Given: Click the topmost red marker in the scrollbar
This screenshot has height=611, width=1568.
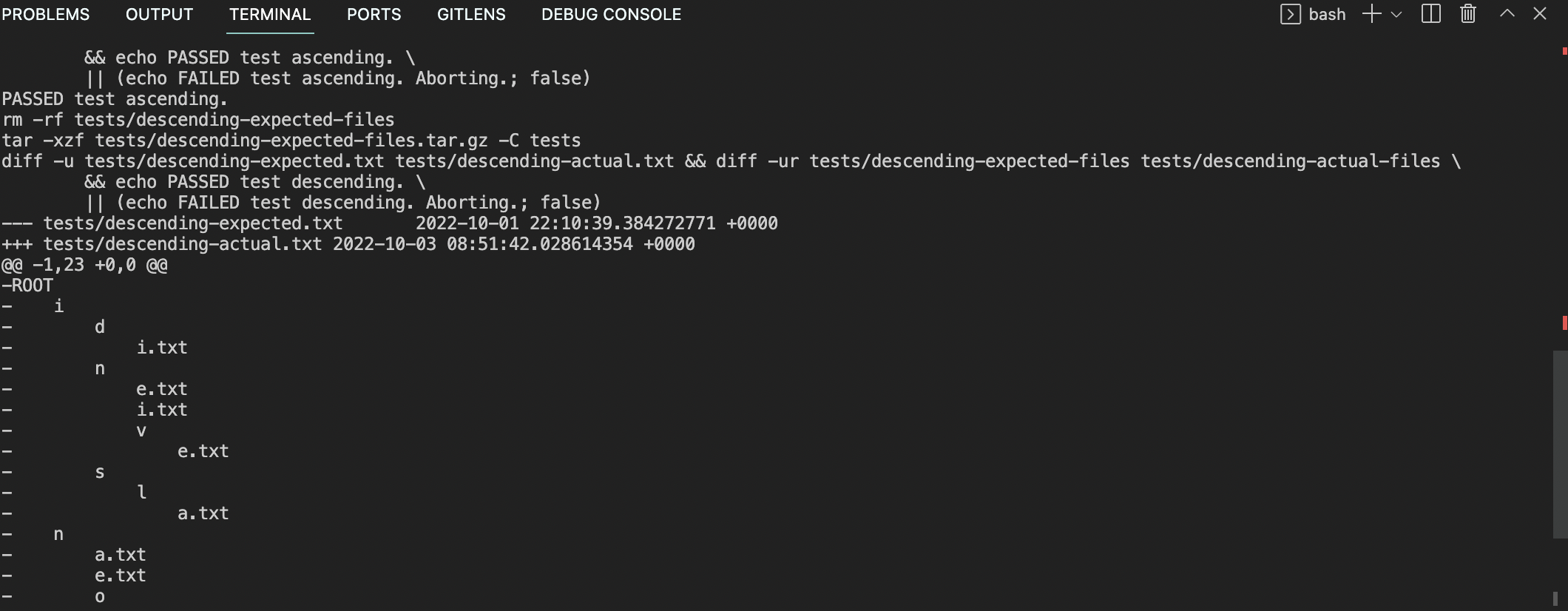Looking at the screenshot, I should pos(1564,51).
